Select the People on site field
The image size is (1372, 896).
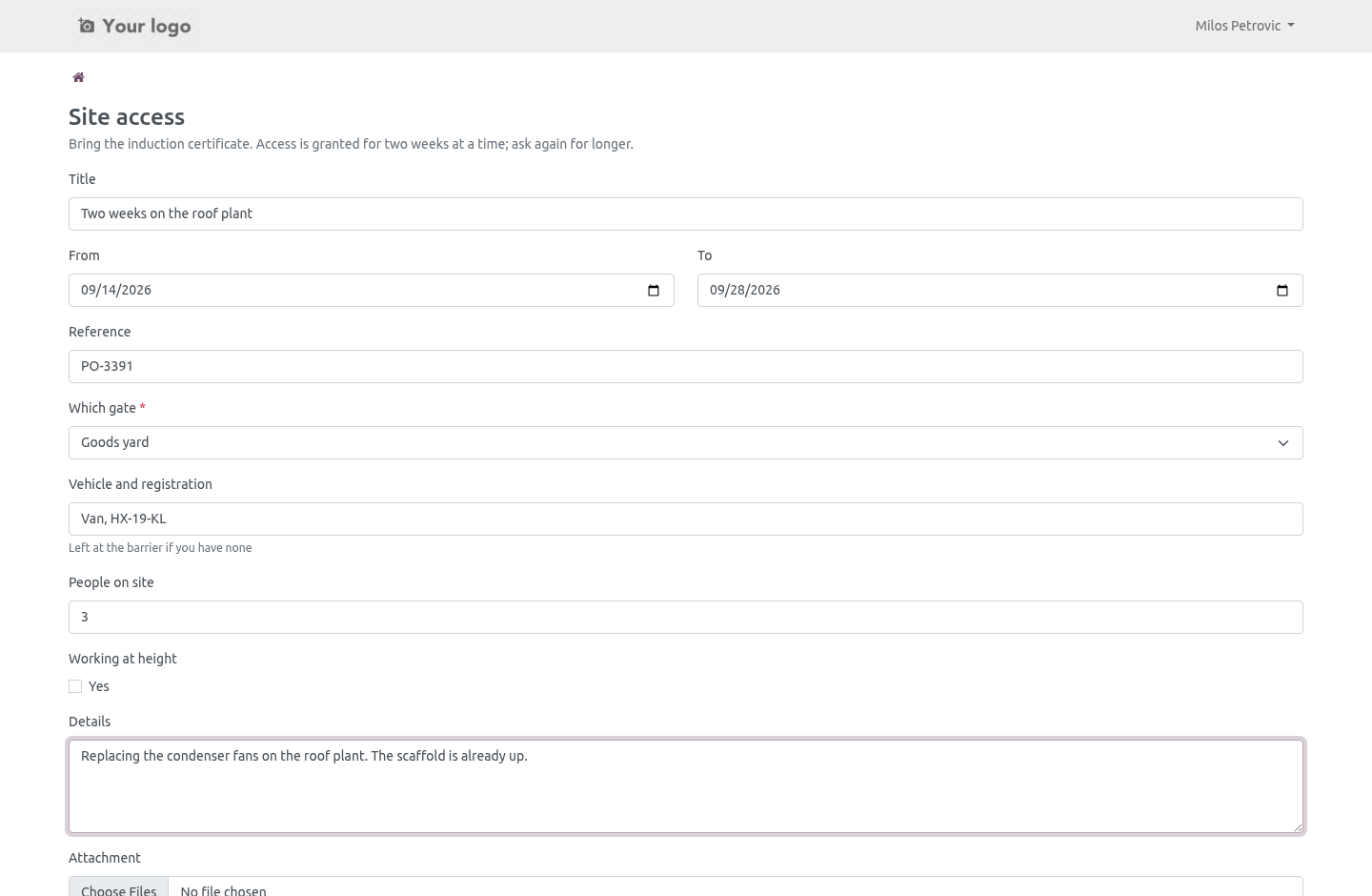pyautogui.click(x=686, y=617)
